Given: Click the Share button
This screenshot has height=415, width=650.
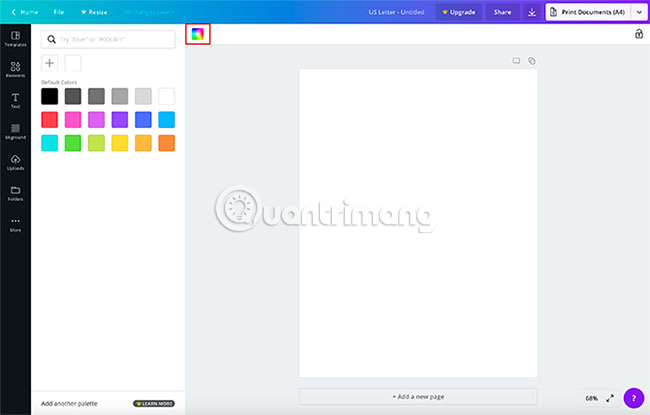Looking at the screenshot, I should point(502,12).
